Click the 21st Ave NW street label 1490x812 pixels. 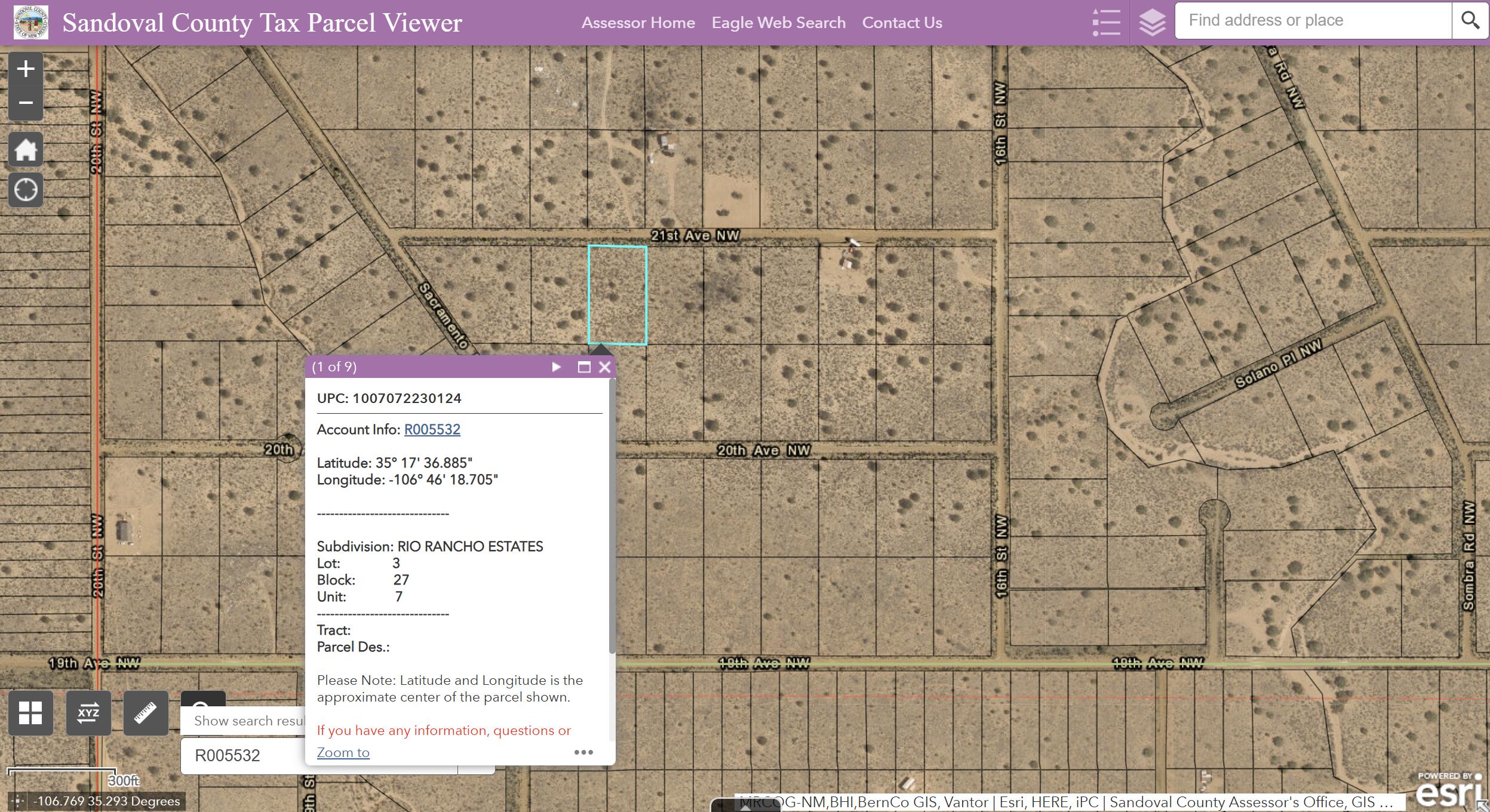pos(695,235)
